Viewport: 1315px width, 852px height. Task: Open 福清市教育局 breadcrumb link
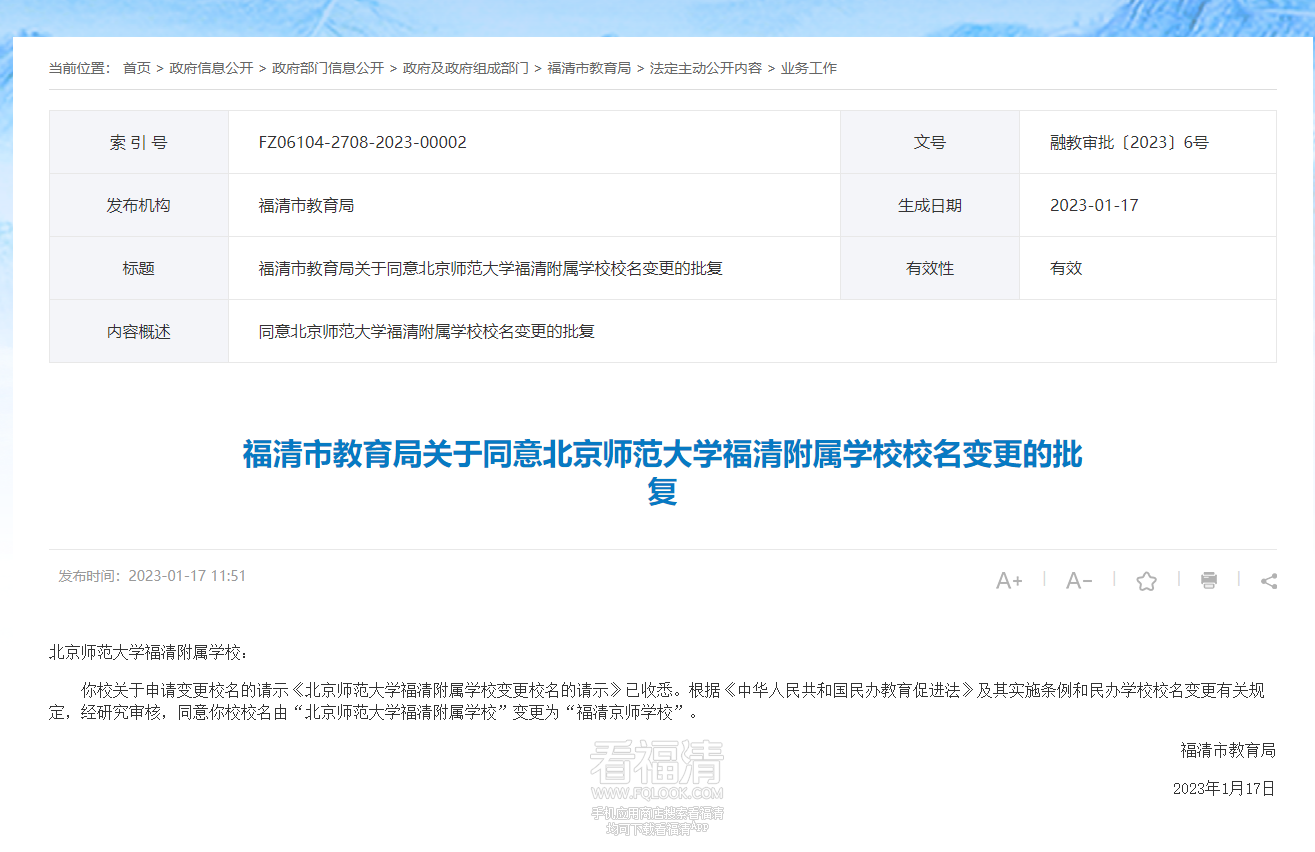tap(589, 68)
